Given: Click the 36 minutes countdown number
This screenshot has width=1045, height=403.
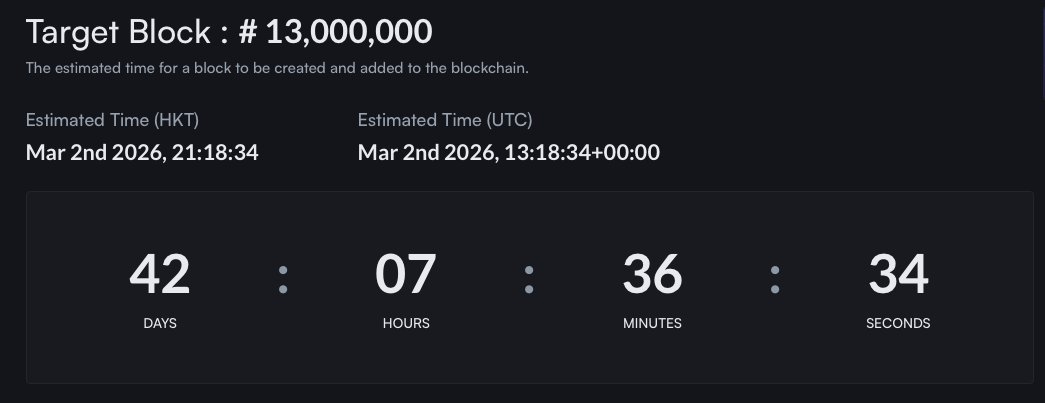Looking at the screenshot, I should [652, 274].
